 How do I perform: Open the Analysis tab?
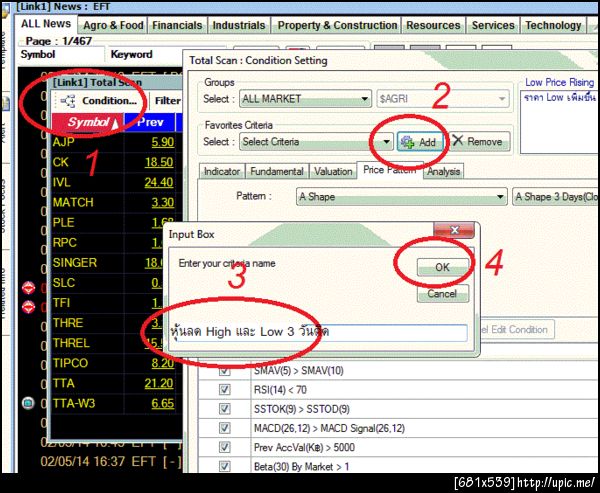pyautogui.click(x=443, y=171)
